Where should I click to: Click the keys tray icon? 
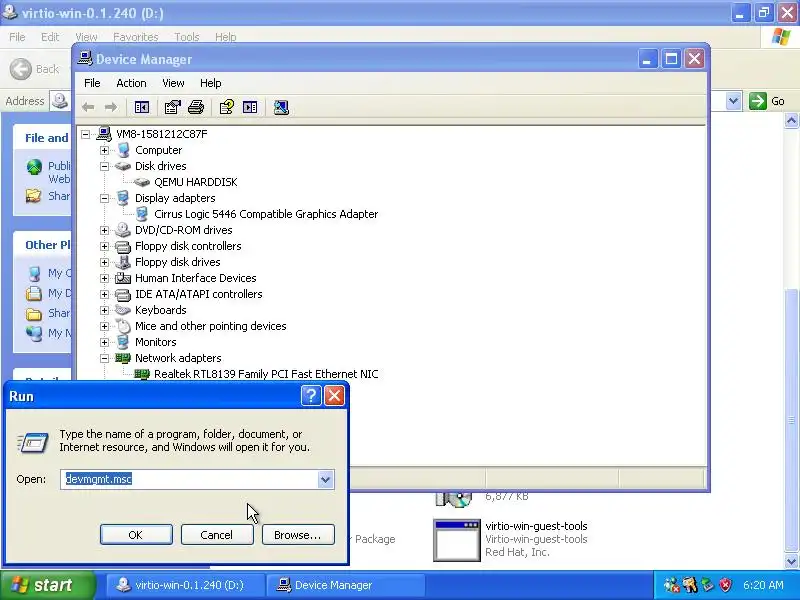point(690,585)
